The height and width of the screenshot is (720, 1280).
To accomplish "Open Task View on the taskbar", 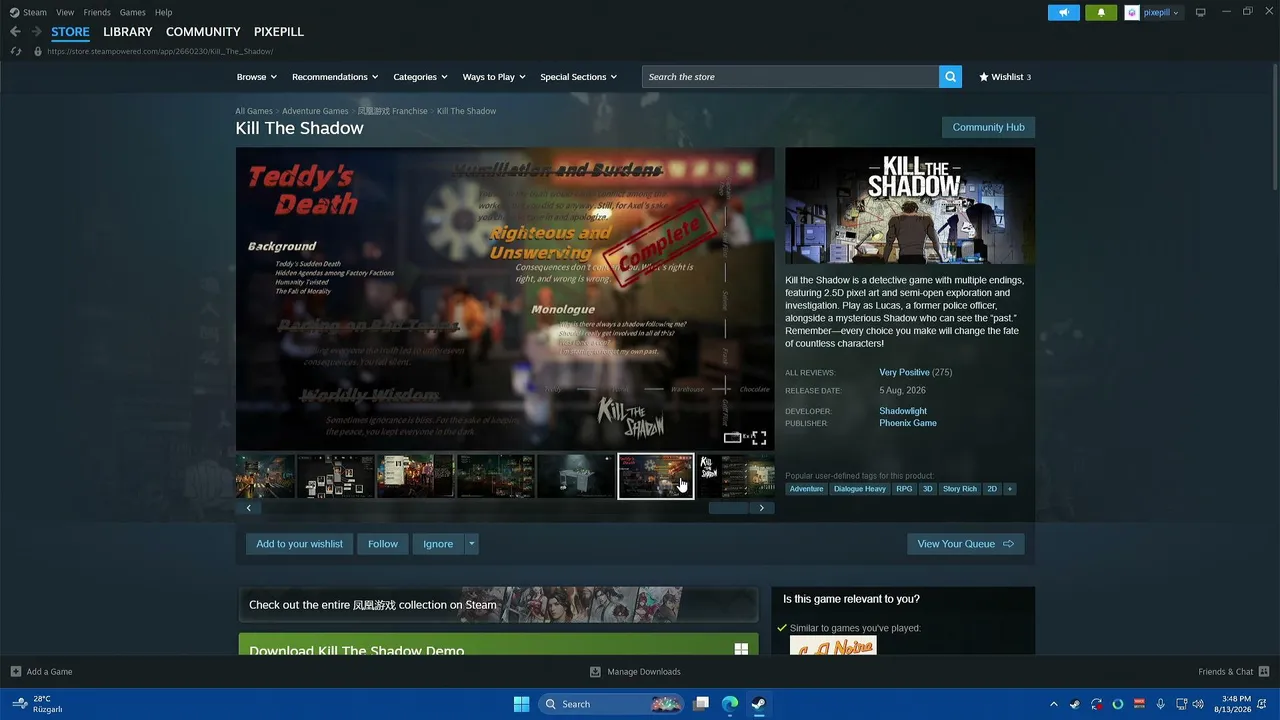I will click(701, 704).
